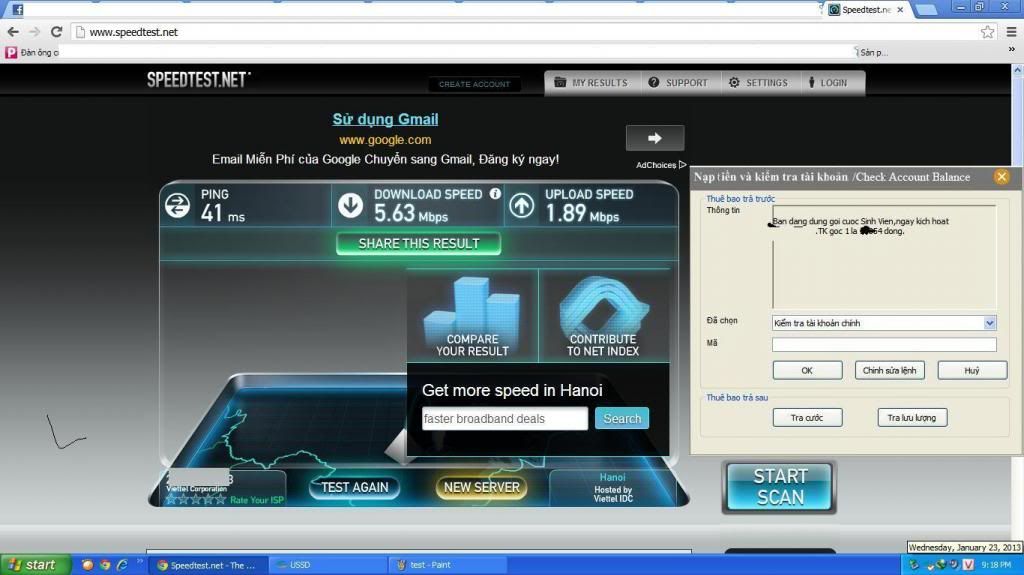Click the Chrome quick launch icon
Image resolution: width=1024 pixels, height=575 pixels.
pyautogui.click(x=104, y=565)
